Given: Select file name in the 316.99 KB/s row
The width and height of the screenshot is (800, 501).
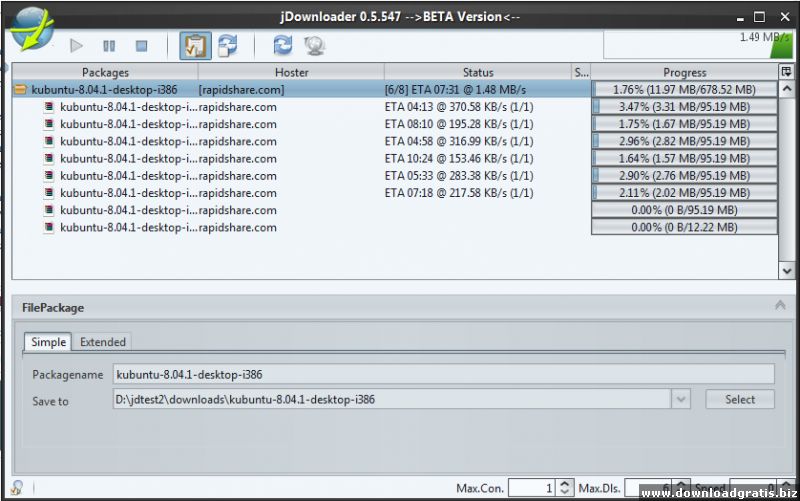Looking at the screenshot, I should (129, 141).
